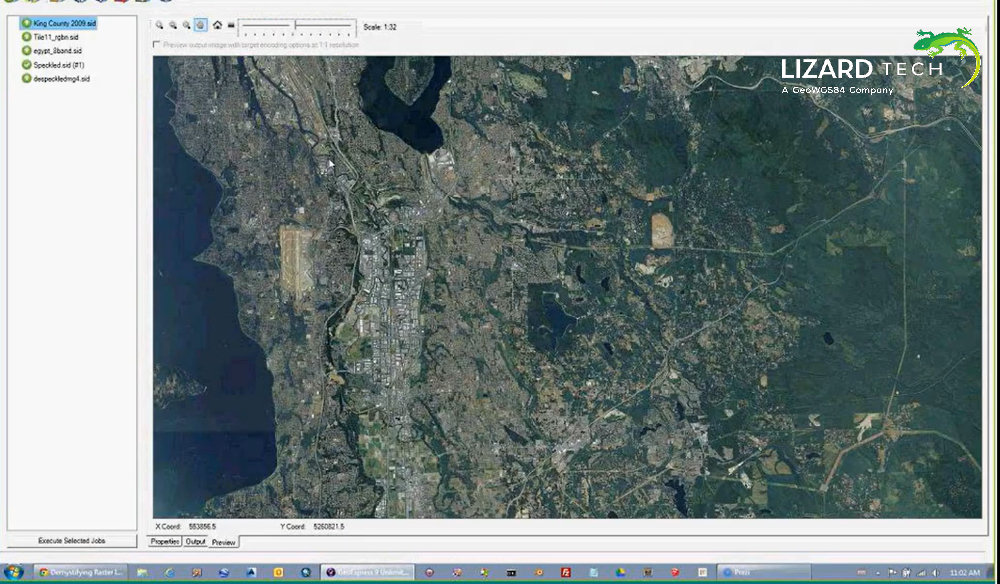Switch to Prezi taskbar button
This screenshot has width=1000, height=584.
(x=764, y=572)
